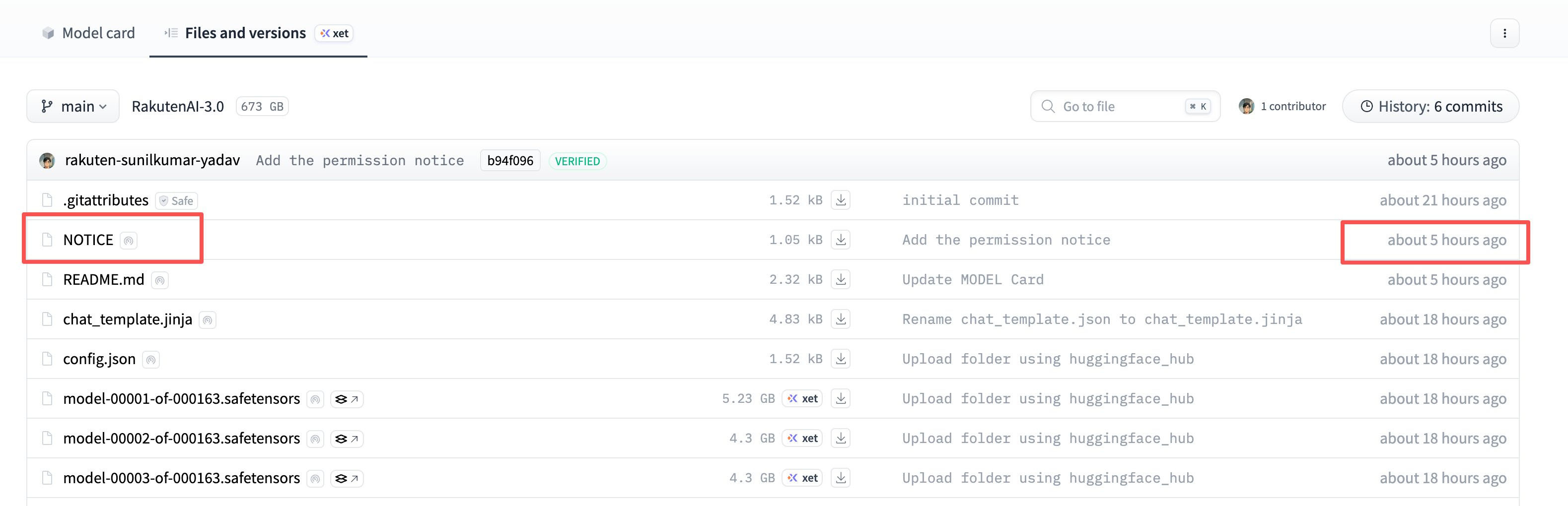This screenshot has height=506, width=1568.
Task: Click the scan icon beside config.json
Action: [x=151, y=360]
